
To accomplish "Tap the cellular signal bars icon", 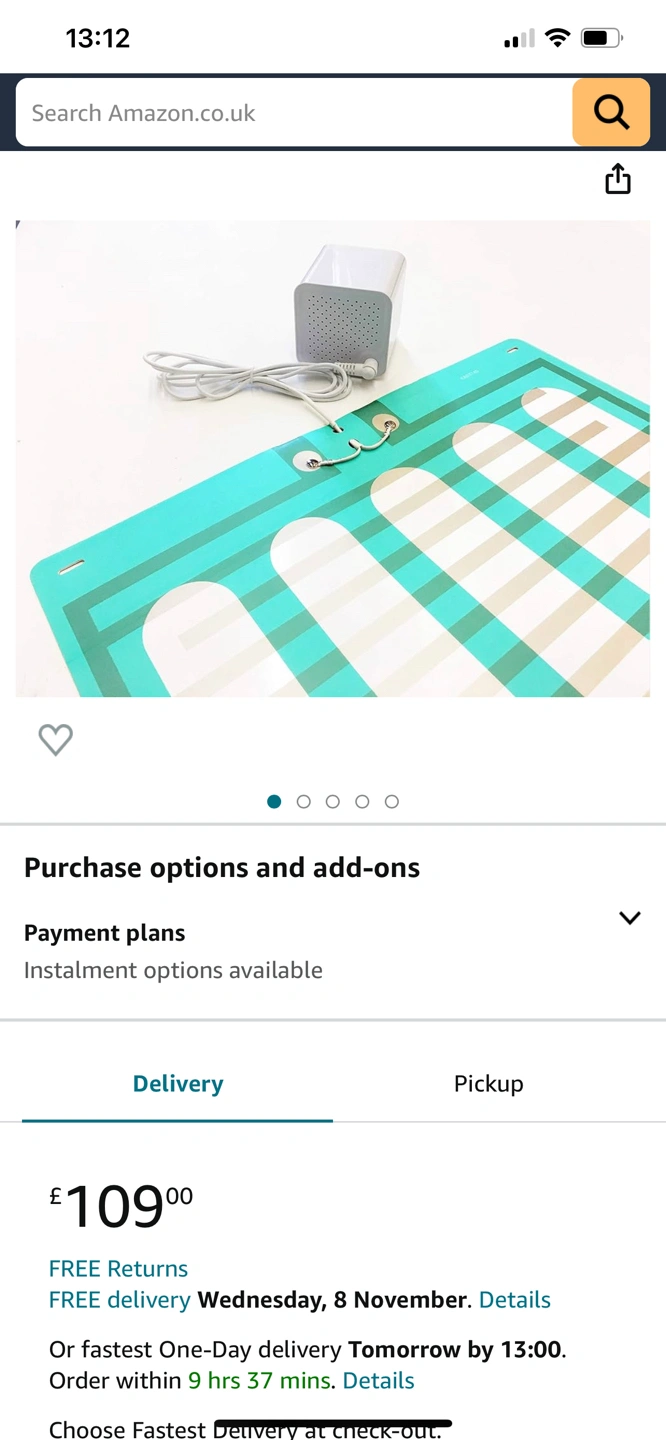I will [x=520, y=39].
